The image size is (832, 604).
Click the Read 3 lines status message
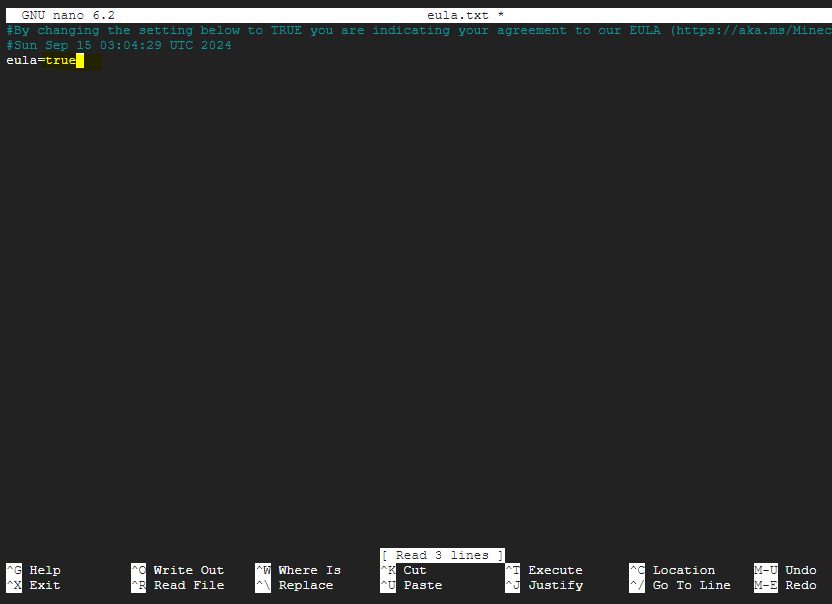click(x=442, y=555)
